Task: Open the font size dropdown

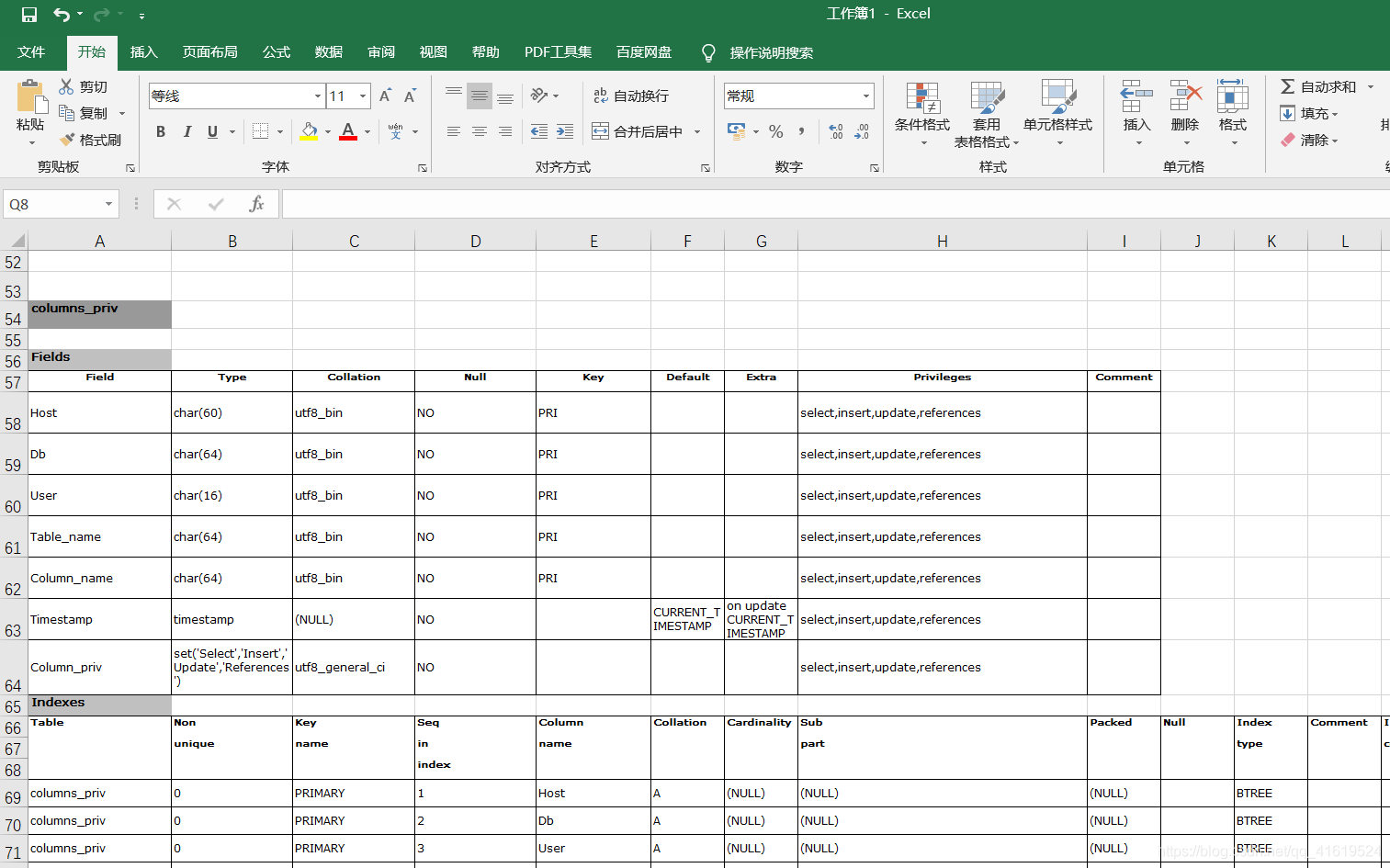Action: pyautogui.click(x=363, y=96)
